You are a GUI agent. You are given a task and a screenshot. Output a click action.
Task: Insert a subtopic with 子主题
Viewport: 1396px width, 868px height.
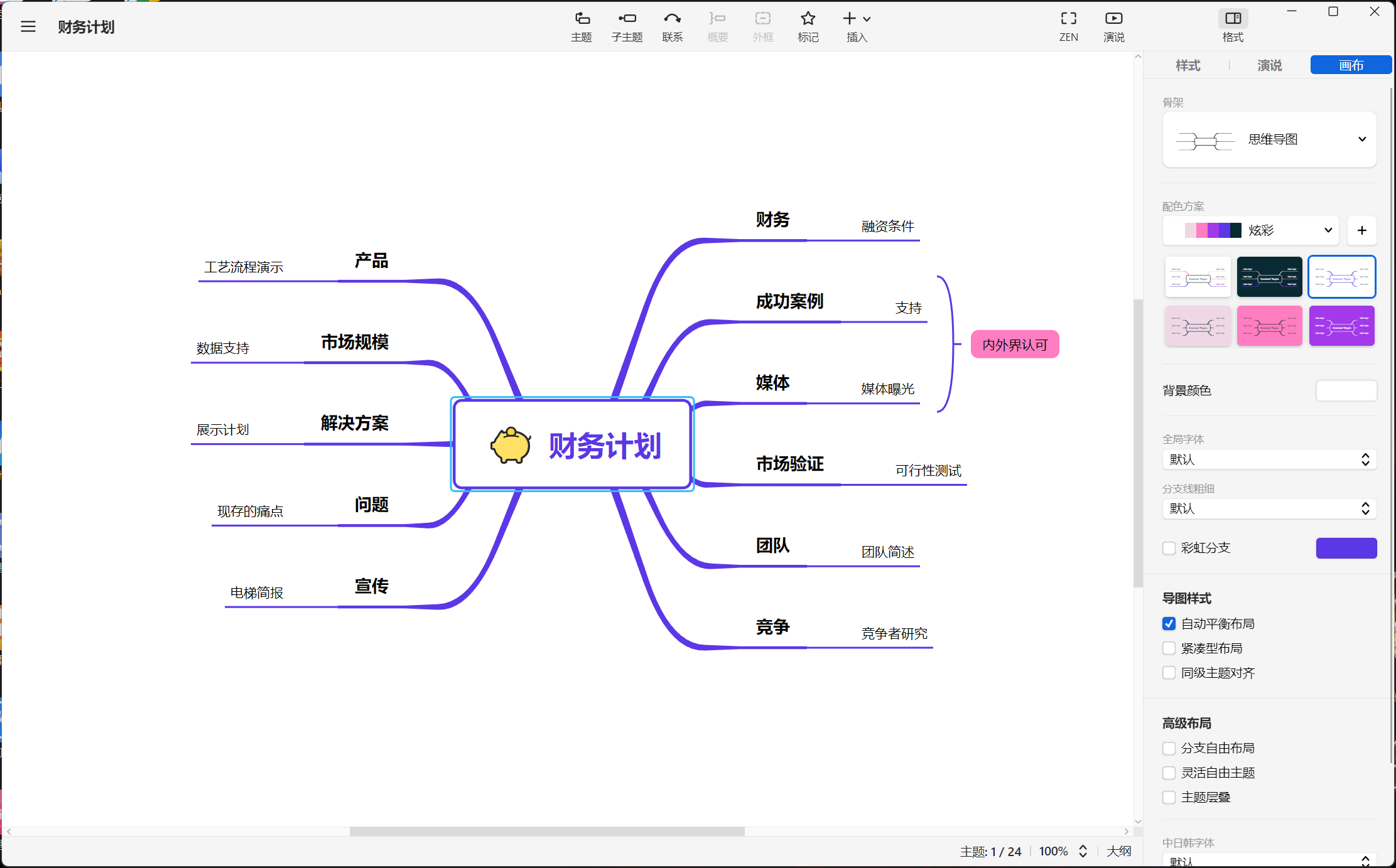point(627,27)
